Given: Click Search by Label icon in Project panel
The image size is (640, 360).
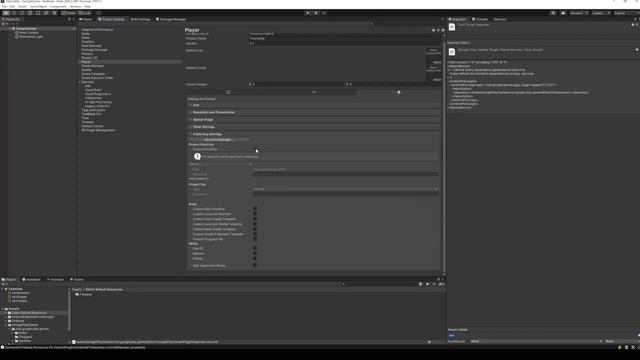Looking at the screenshot, I should coord(427,284).
